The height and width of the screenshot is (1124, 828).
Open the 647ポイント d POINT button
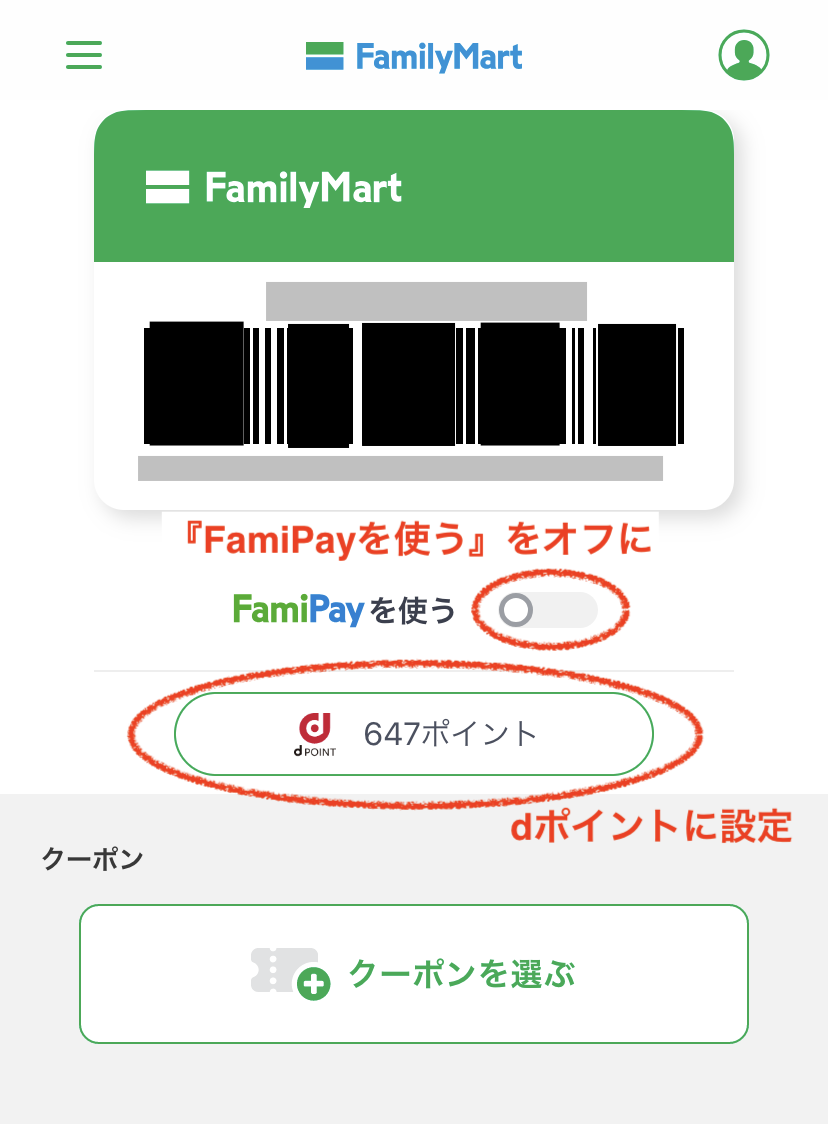coord(414,734)
